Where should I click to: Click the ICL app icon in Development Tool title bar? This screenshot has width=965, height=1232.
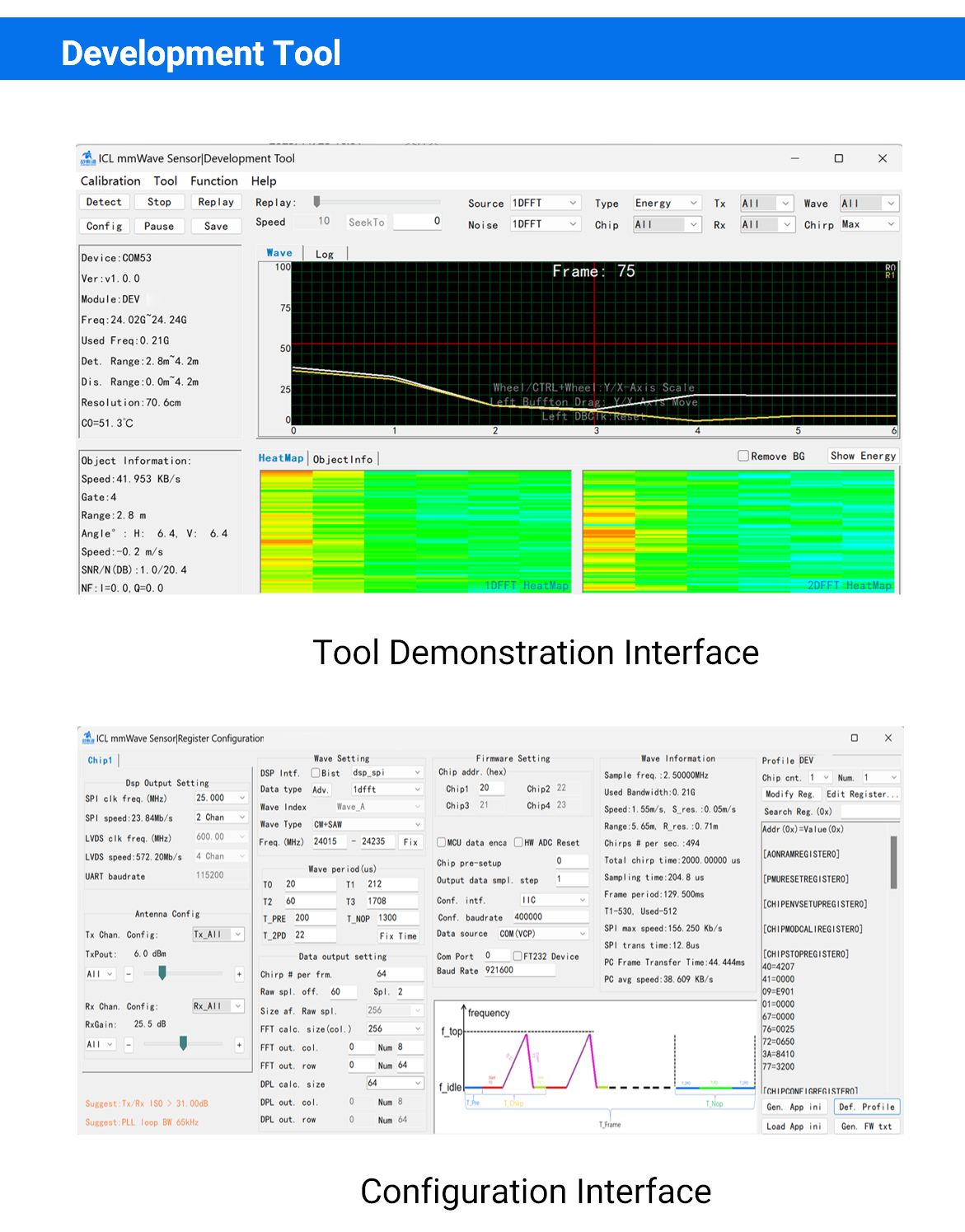pos(87,158)
